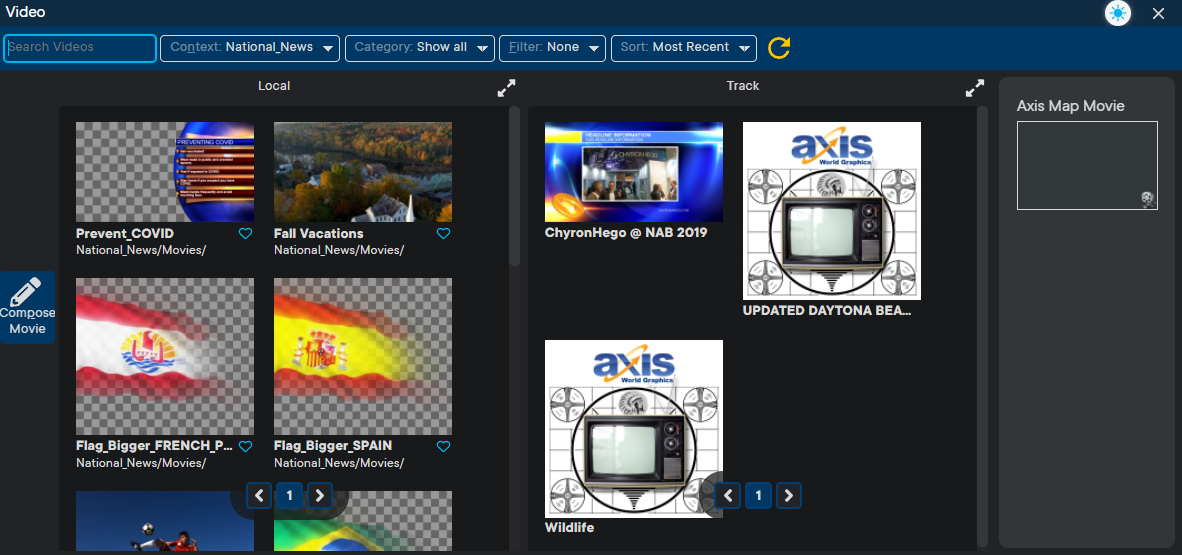
Task: Go to previous page in Local panel
Action: pos(259,495)
